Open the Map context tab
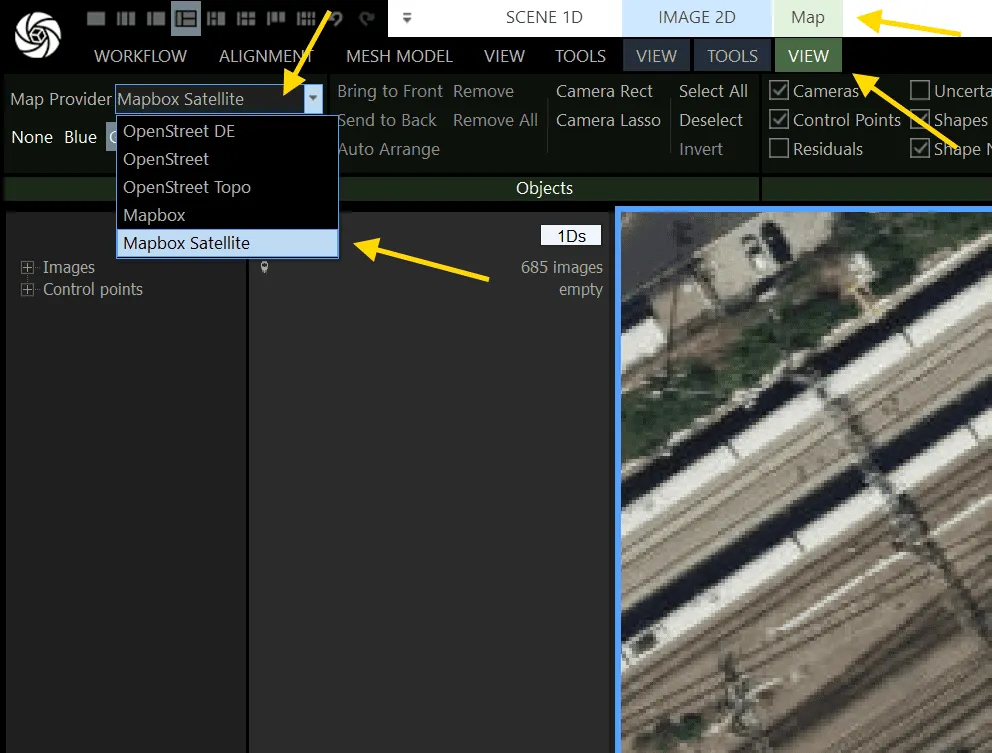Screen dimensions: 992x753 [x=808, y=17]
